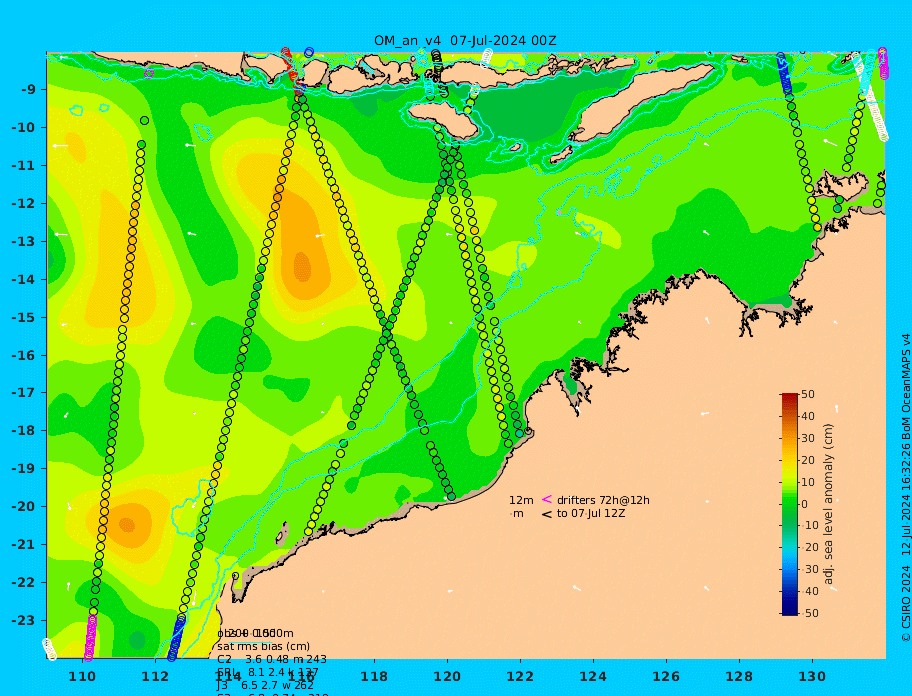This screenshot has height=696, width=912.
Task: Click the longitude axis label 110
Action: 83,676
